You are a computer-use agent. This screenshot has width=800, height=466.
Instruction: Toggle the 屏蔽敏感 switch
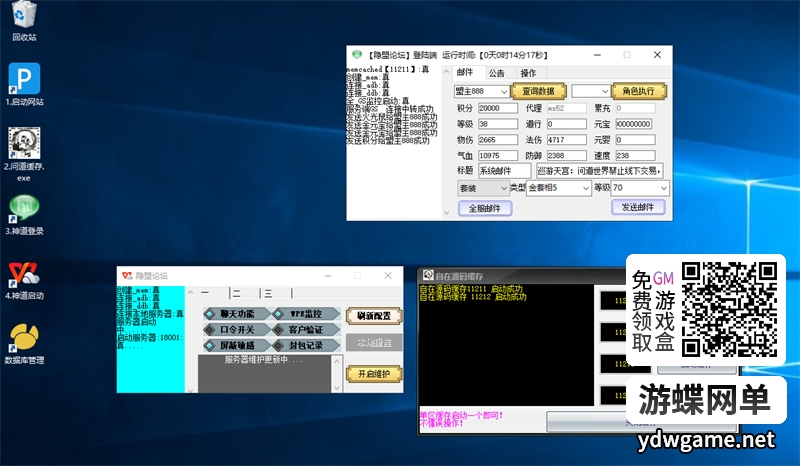236,345
